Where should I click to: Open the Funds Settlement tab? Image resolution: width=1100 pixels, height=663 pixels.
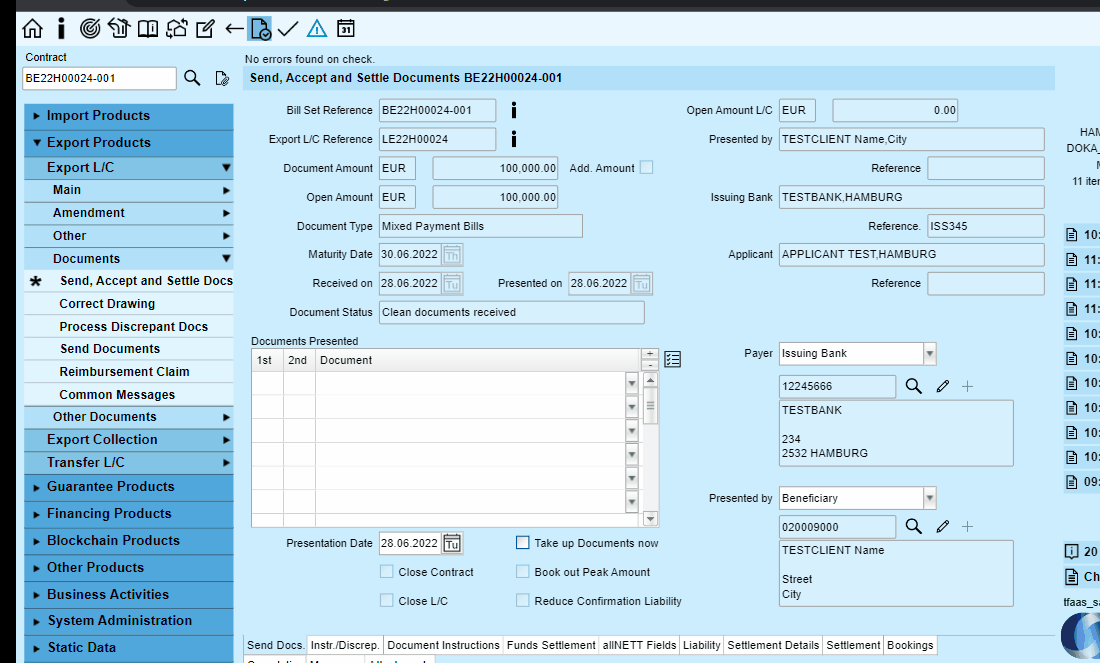[x=551, y=645]
